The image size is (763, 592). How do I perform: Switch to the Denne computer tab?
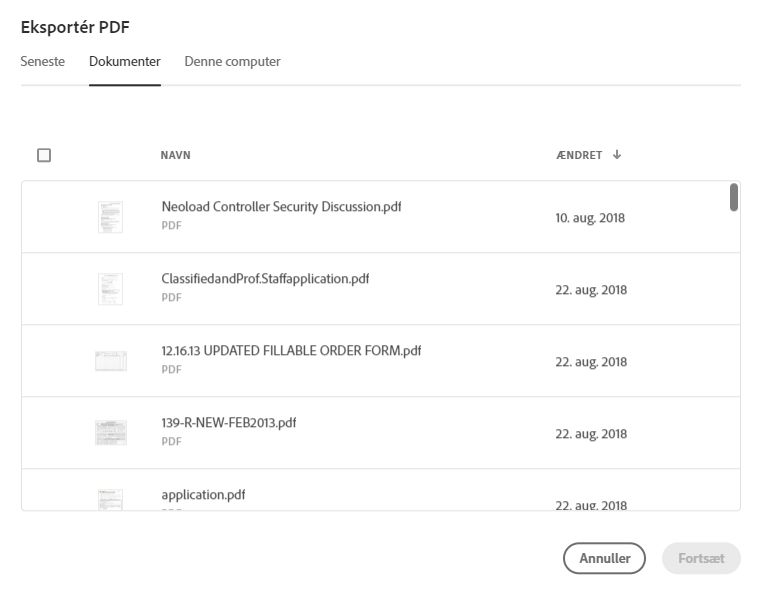[x=232, y=61]
